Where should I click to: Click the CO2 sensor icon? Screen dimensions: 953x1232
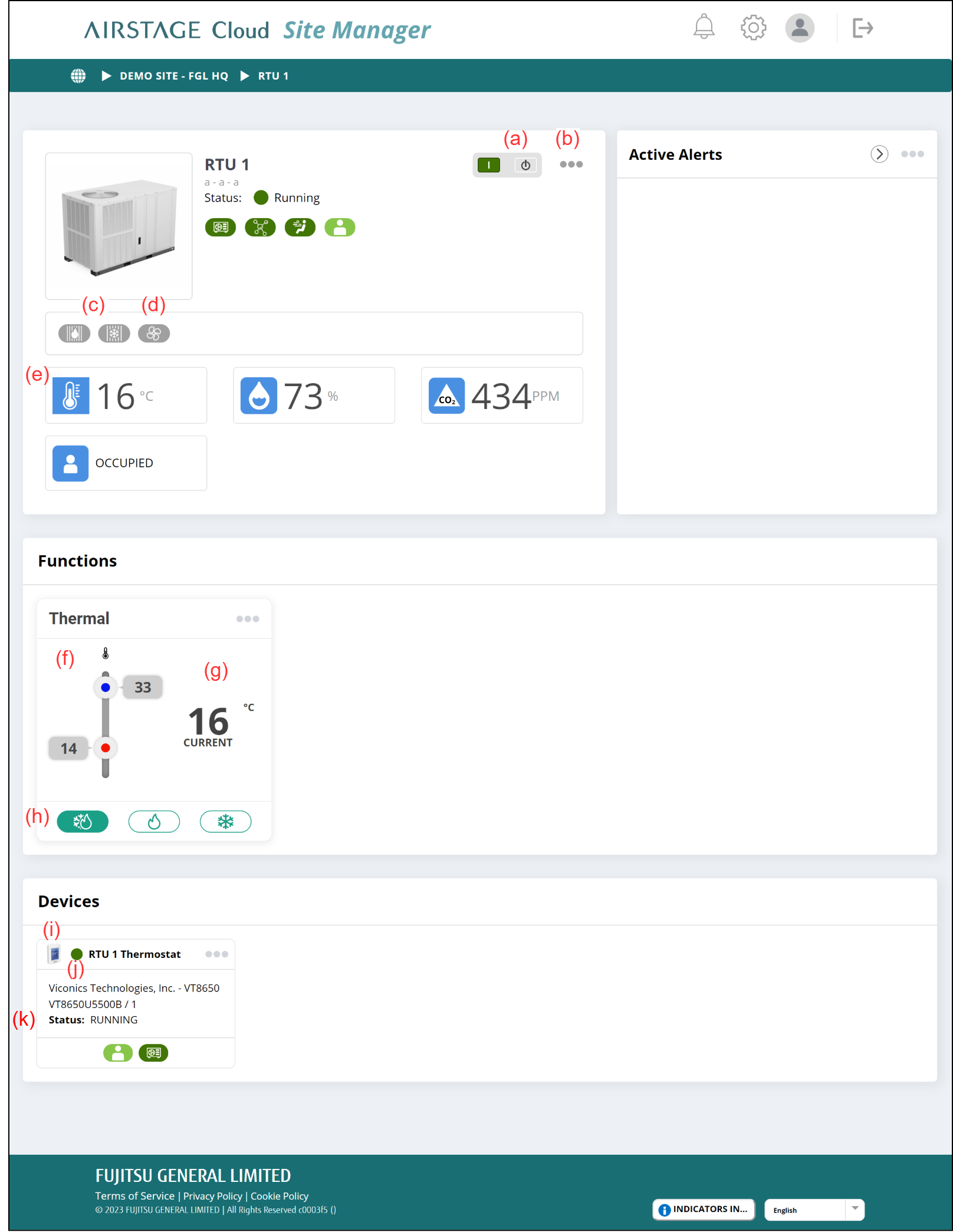point(446,396)
